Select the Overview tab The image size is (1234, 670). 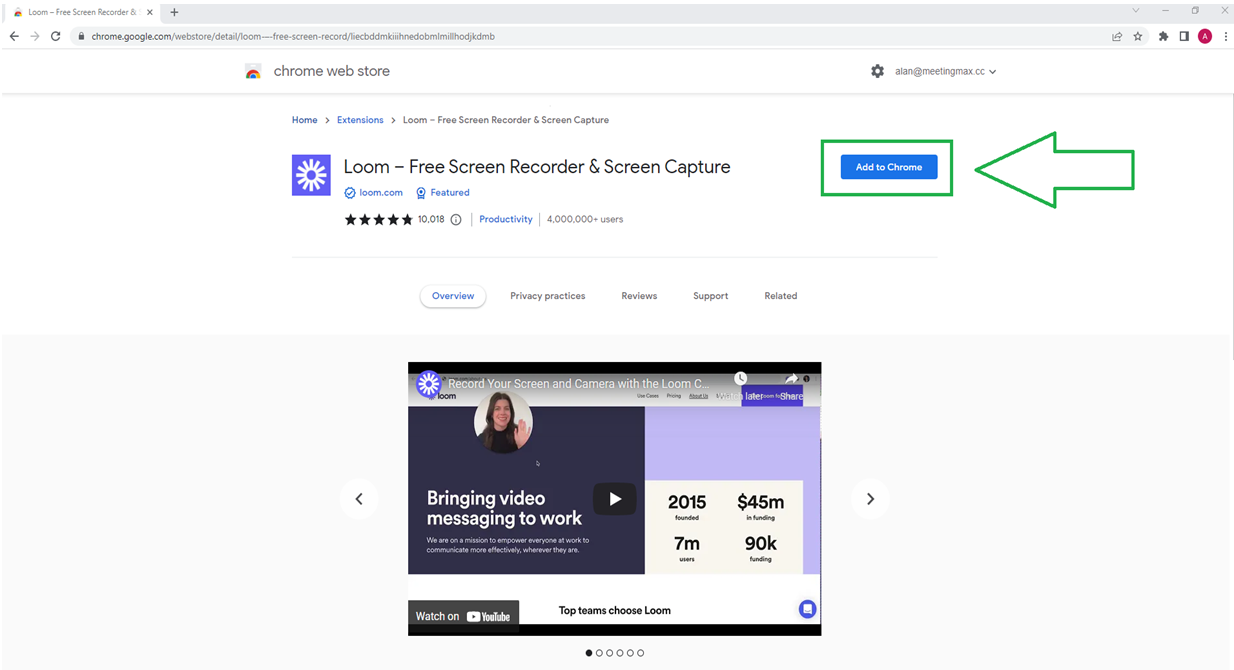(x=453, y=296)
